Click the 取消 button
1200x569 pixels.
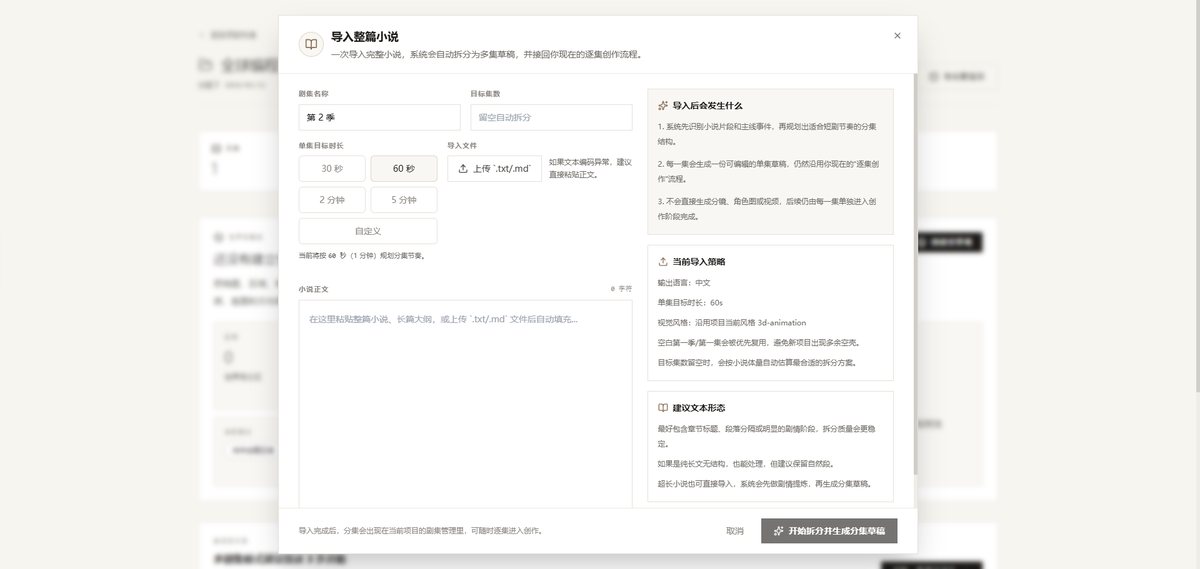pos(735,531)
